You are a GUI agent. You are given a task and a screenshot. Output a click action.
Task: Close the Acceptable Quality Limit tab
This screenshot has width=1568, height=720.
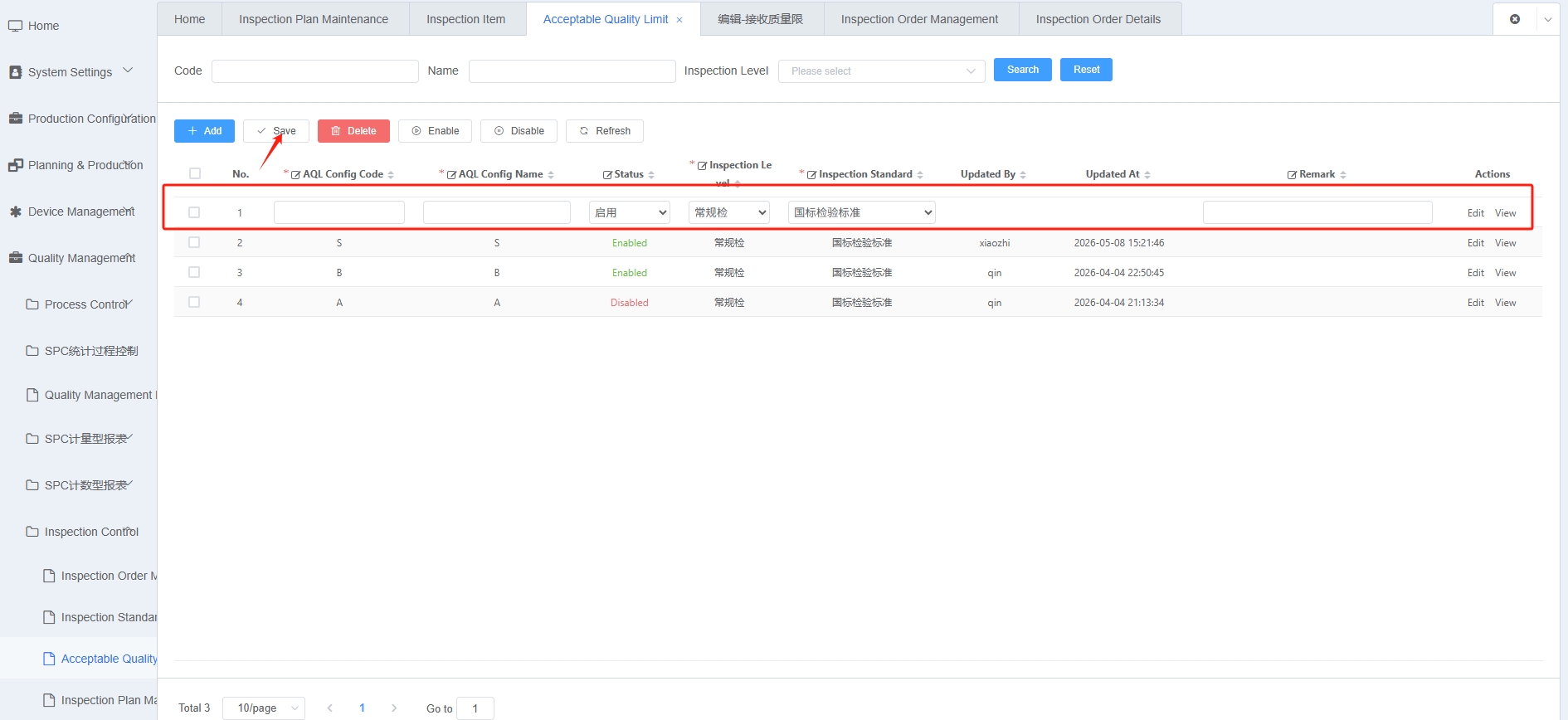[679, 20]
